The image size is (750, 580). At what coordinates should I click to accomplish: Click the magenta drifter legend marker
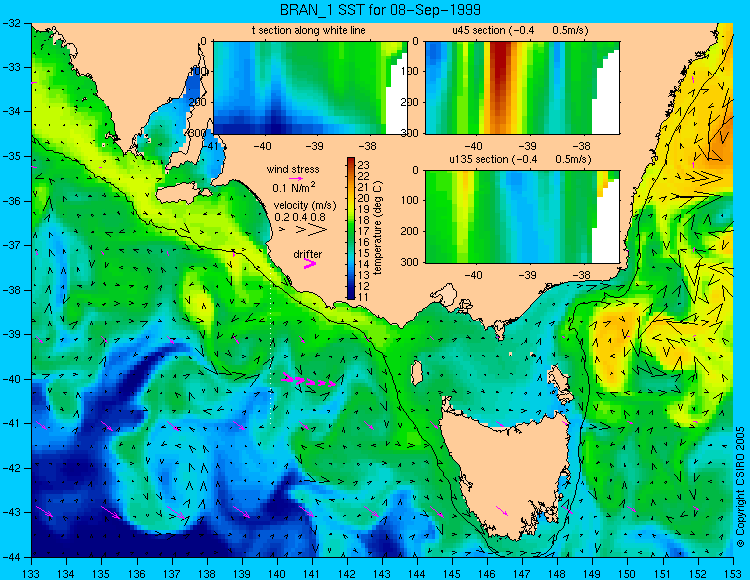click(x=310, y=263)
